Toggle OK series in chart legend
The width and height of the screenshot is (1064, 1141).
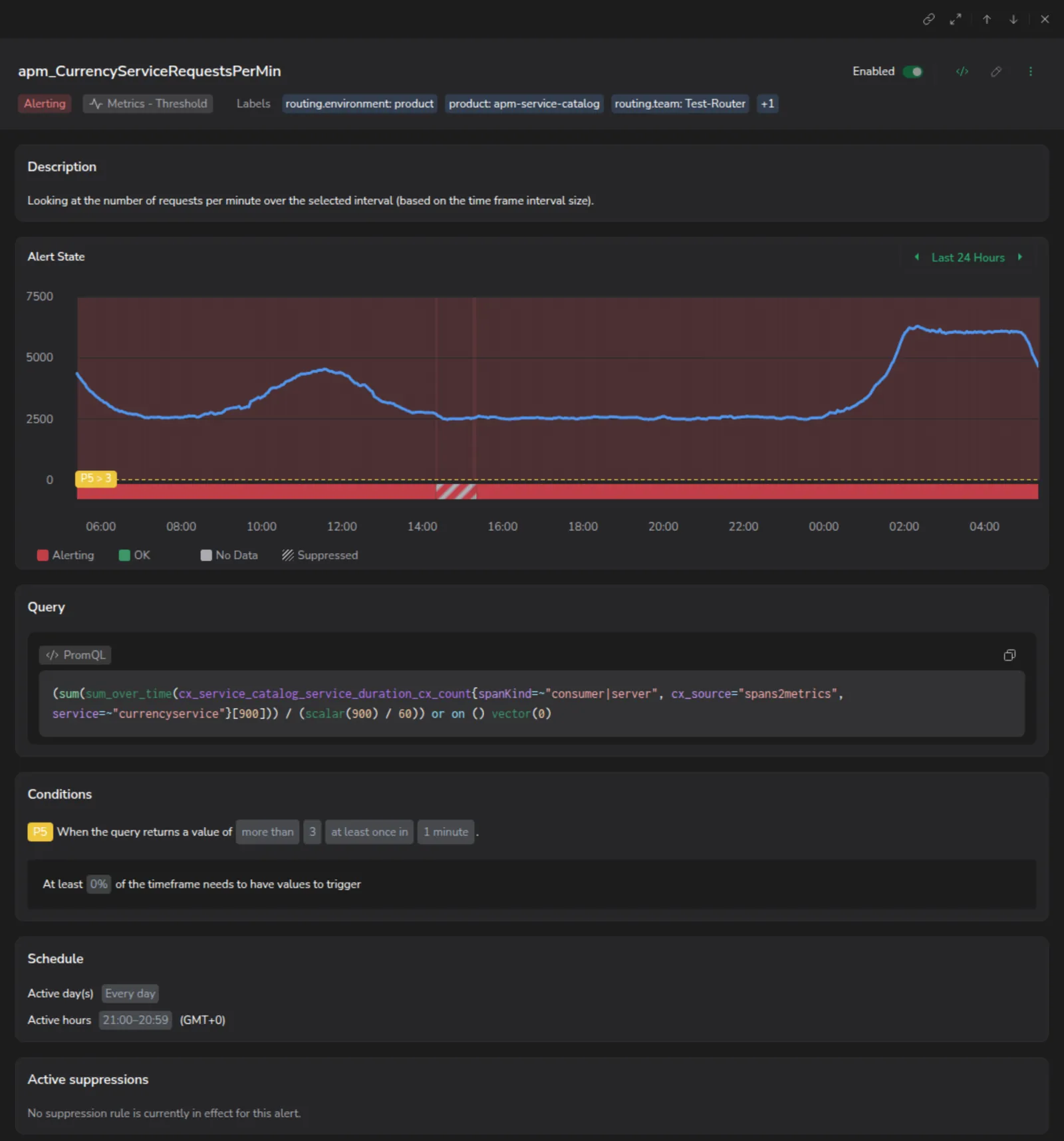pyautogui.click(x=134, y=555)
